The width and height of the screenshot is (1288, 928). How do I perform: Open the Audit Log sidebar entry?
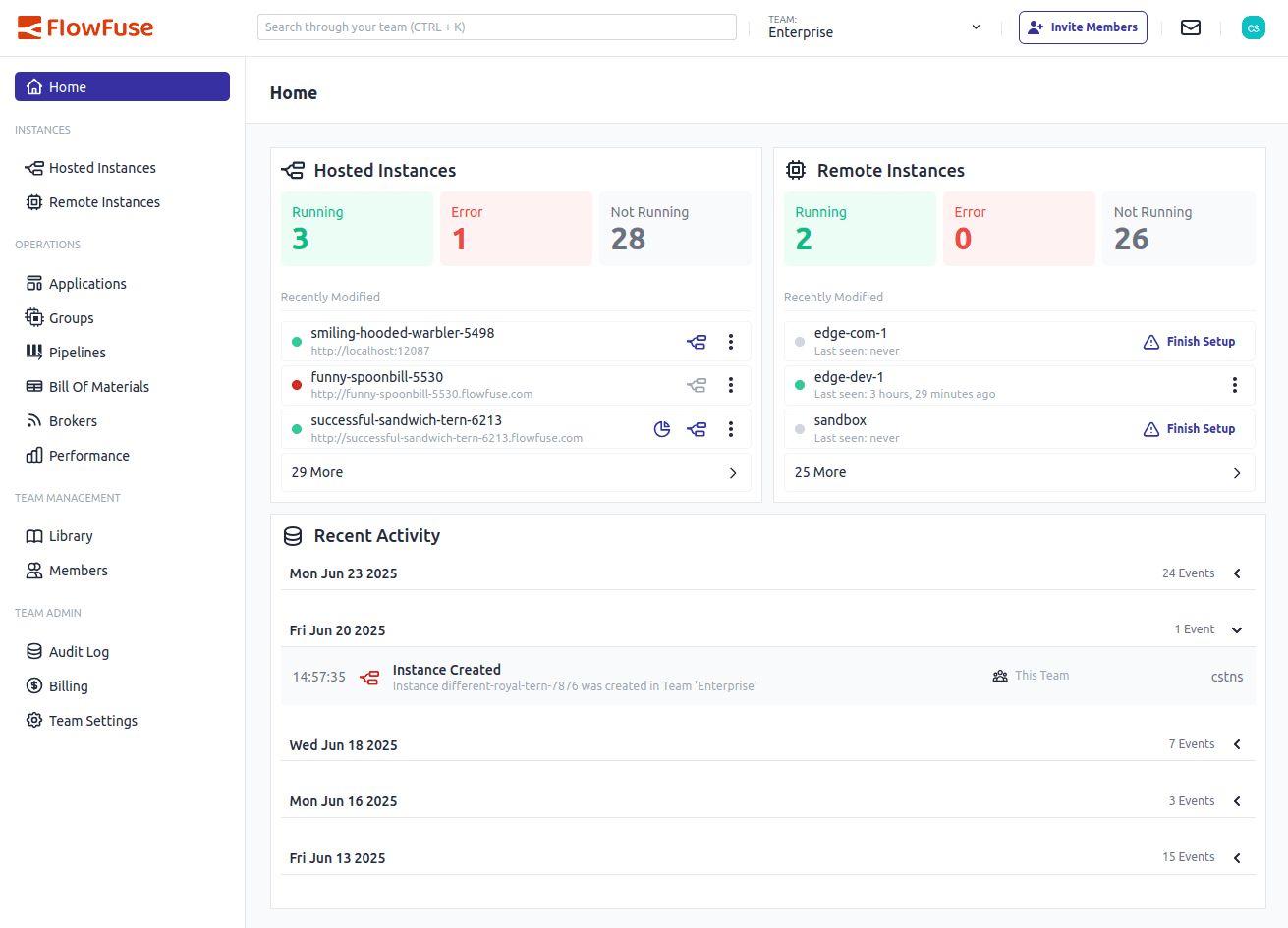point(78,651)
